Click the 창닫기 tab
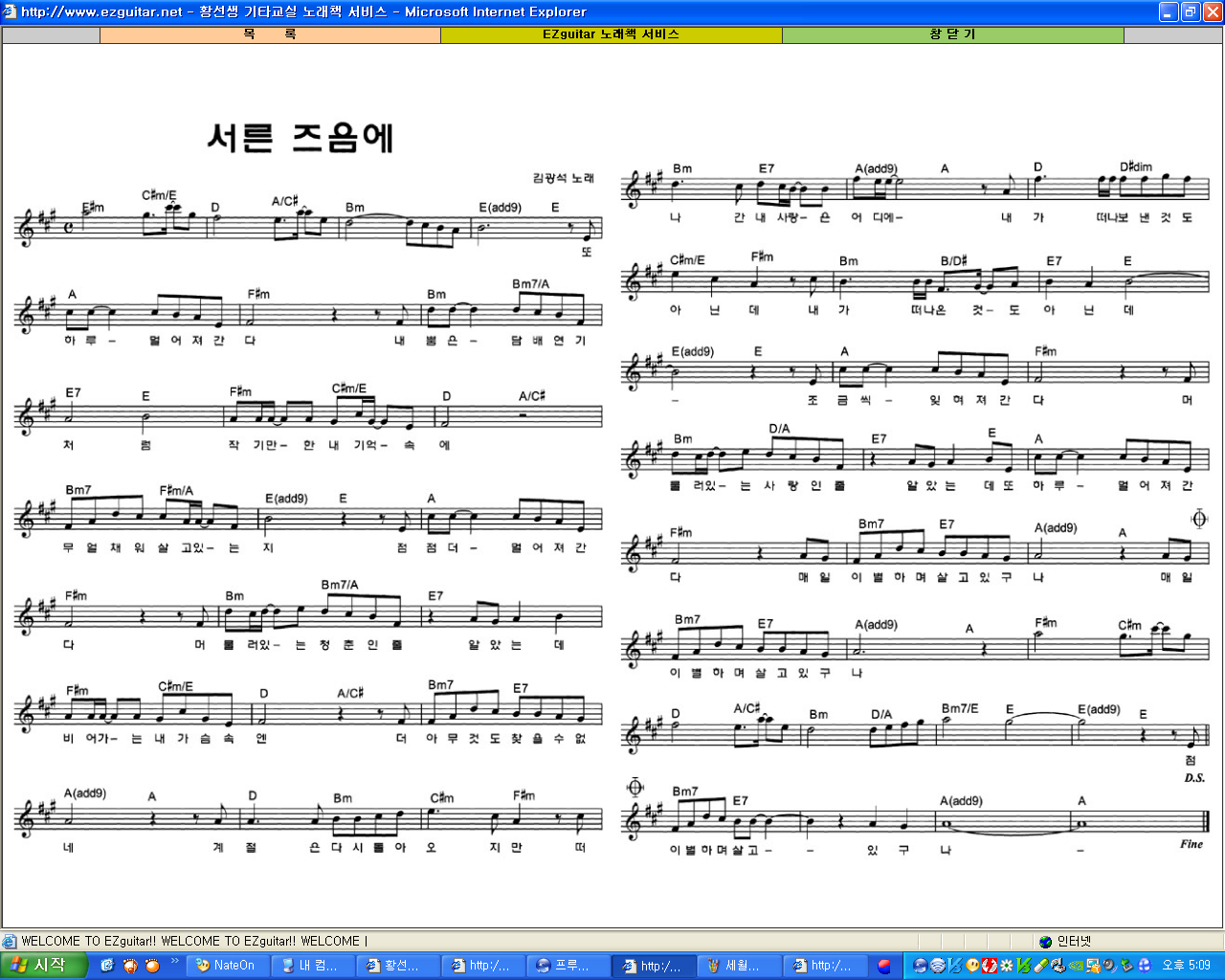 [952, 34]
